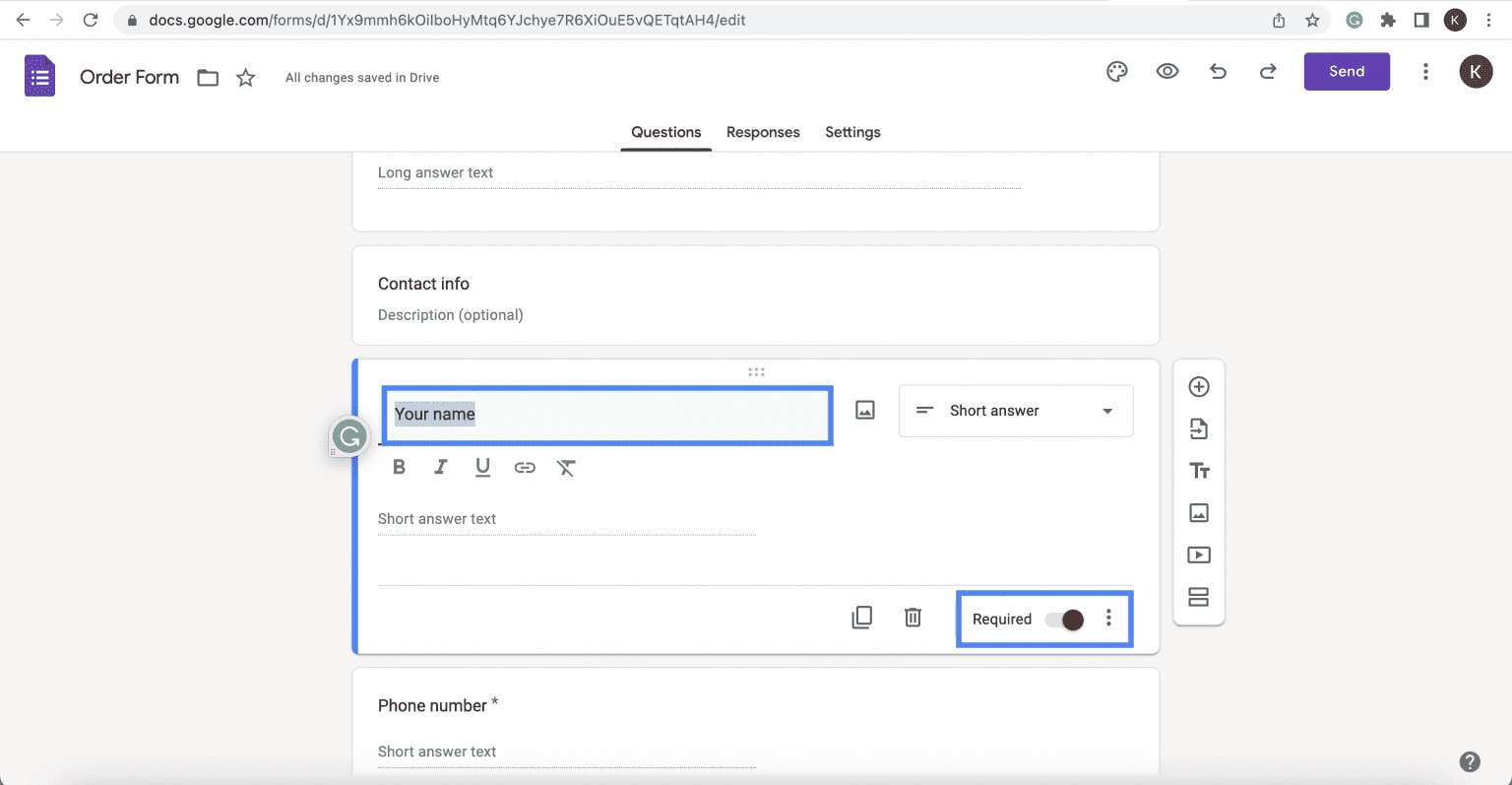1512x785 pixels.
Task: Add a title and description block
Action: (x=1199, y=470)
